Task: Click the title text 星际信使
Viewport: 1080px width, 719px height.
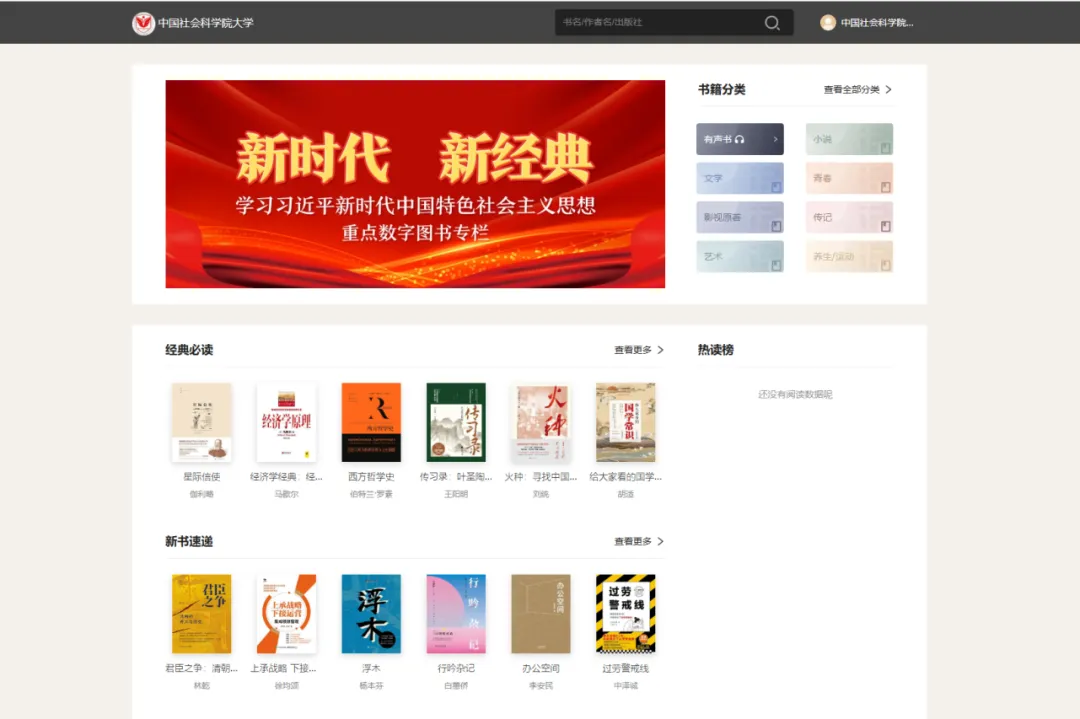Action: click(201, 477)
